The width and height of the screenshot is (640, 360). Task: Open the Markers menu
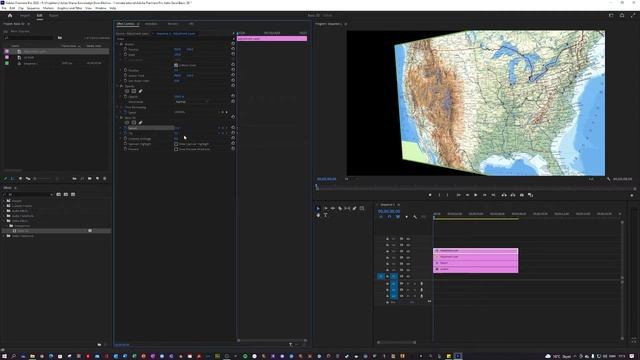(48, 8)
